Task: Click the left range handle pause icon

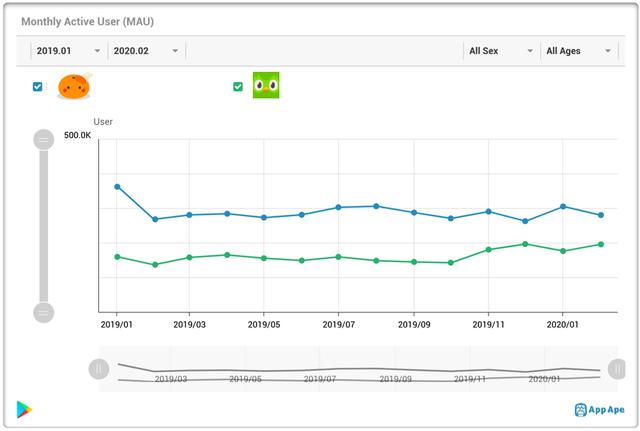Action: [x=98, y=368]
